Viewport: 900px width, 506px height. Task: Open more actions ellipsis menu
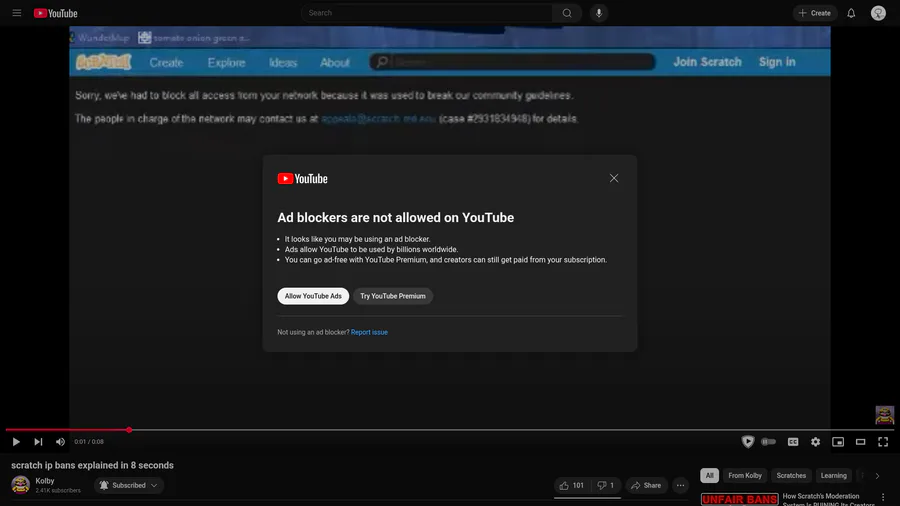680,485
